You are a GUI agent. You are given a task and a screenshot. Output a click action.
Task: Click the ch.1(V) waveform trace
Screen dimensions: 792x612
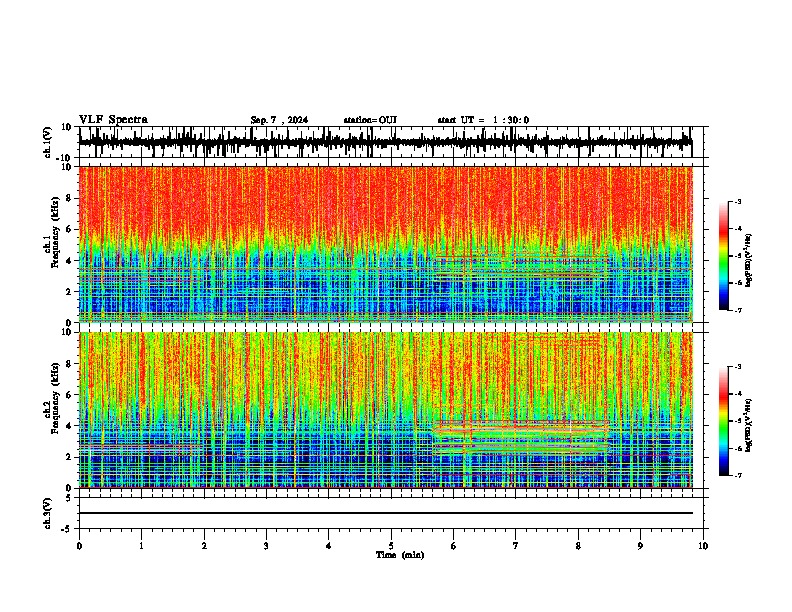(x=385, y=142)
